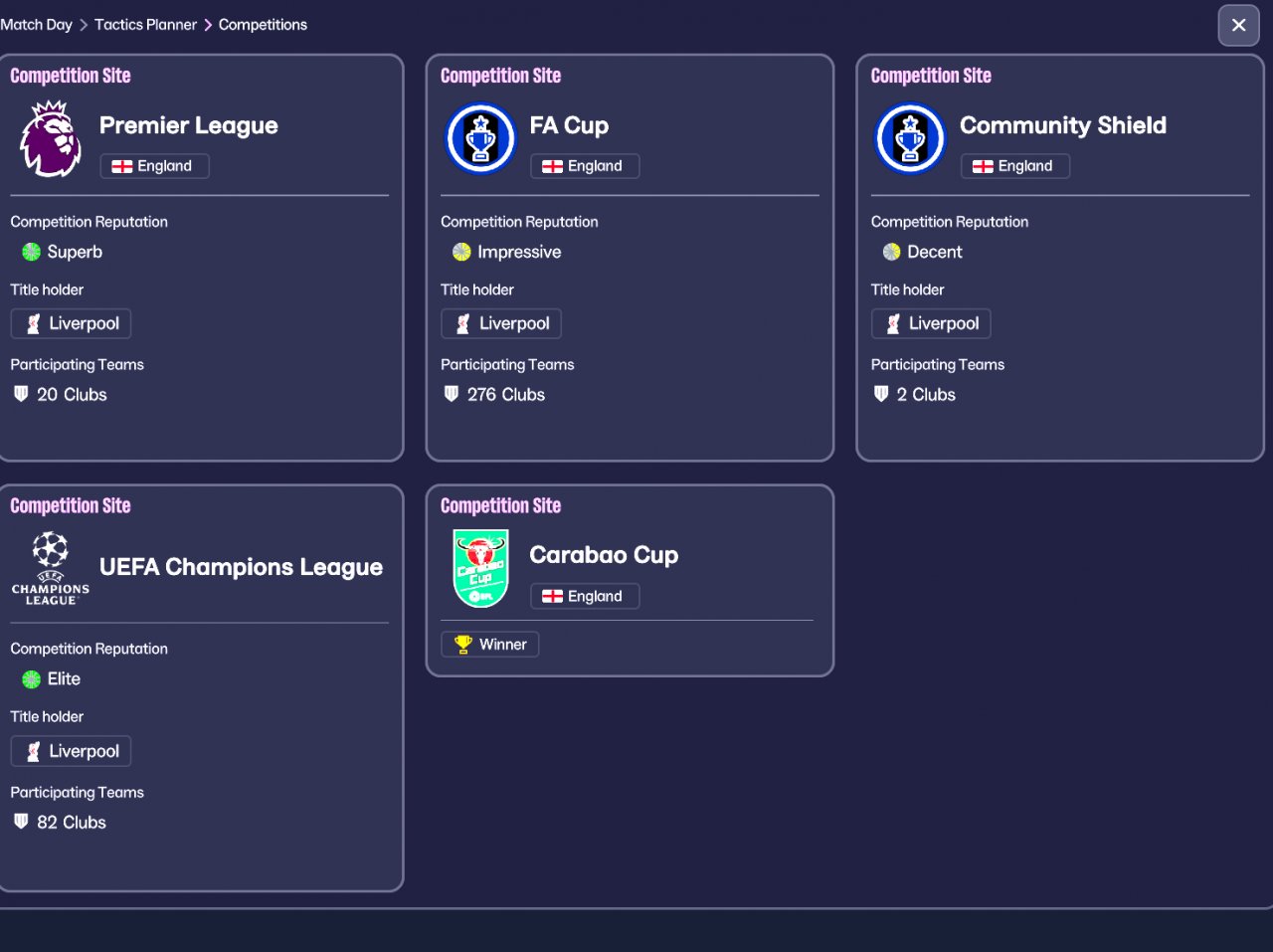Click the gold trophy Winner badge
This screenshot has height=952, width=1273.
pos(490,645)
